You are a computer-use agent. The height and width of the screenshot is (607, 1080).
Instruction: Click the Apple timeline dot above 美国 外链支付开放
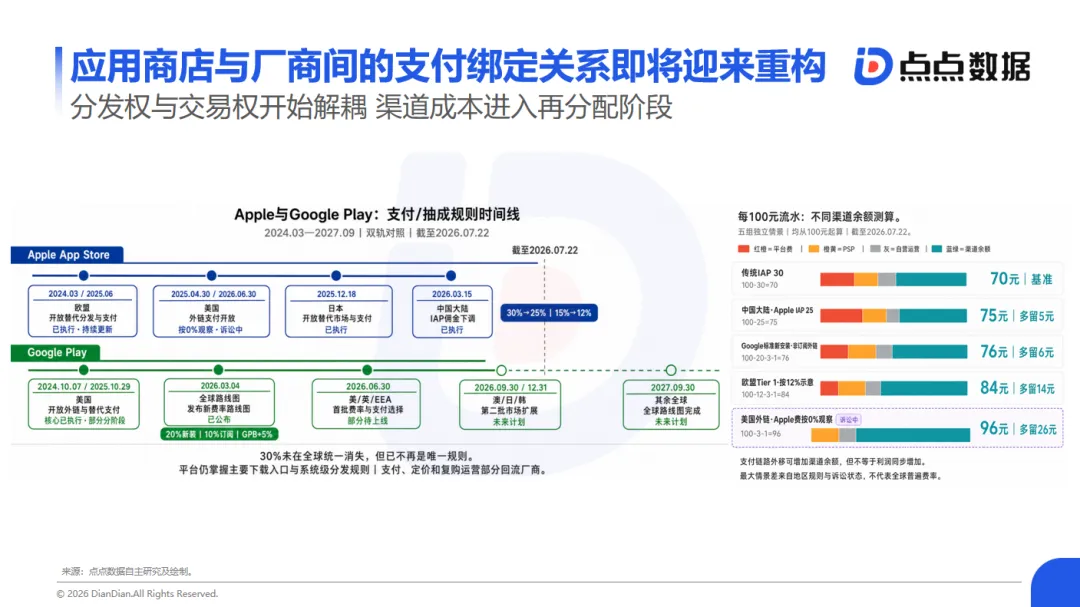point(211,276)
